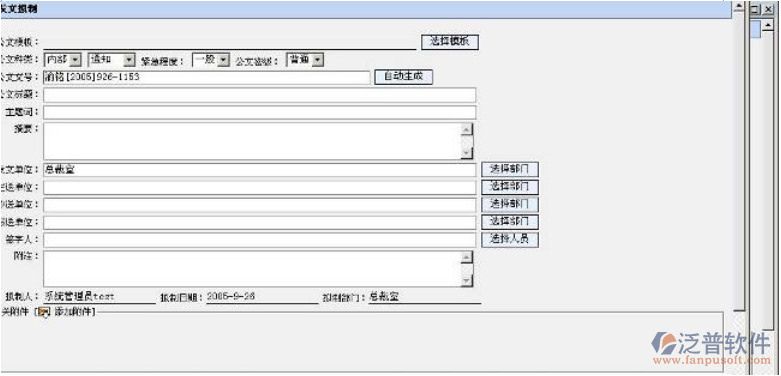
Task: Click the remarks box scroll up arrow
Action: tap(467, 257)
